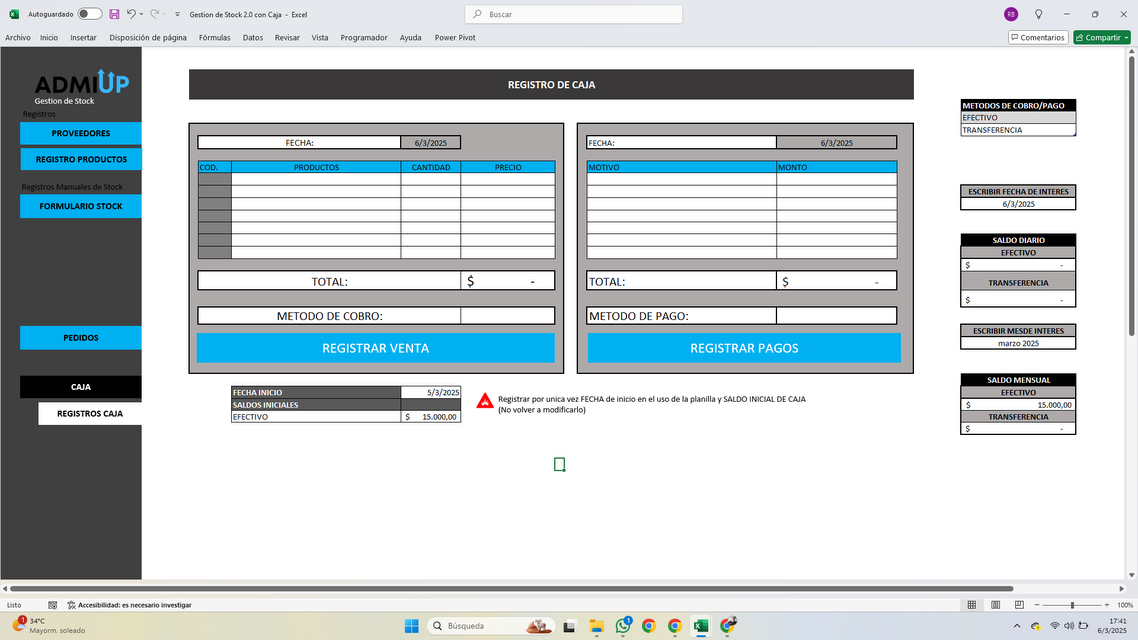Open the REGISTROS CAJA page
The image size is (1138, 640).
coord(90,414)
